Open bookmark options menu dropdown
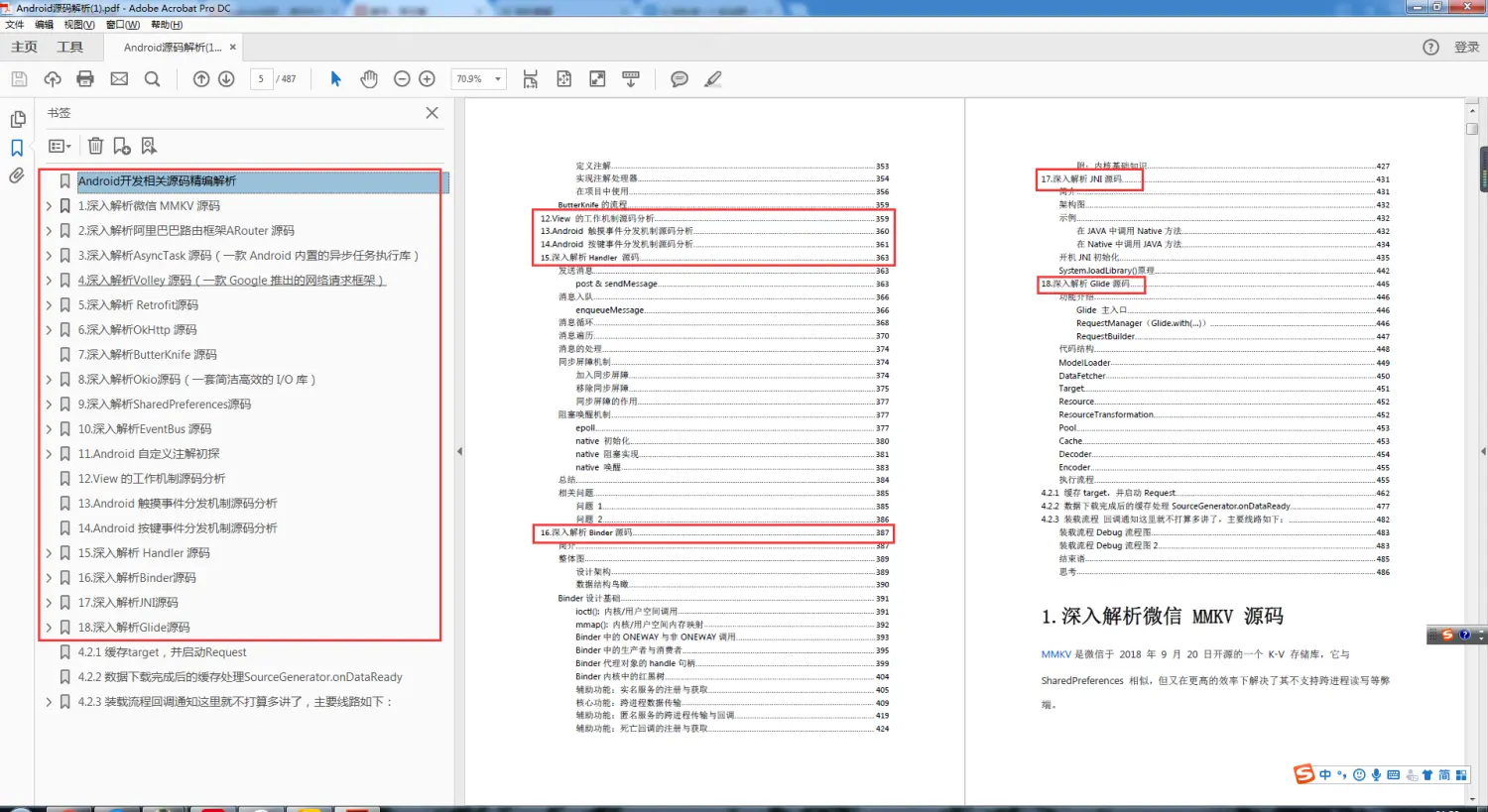 point(60,146)
